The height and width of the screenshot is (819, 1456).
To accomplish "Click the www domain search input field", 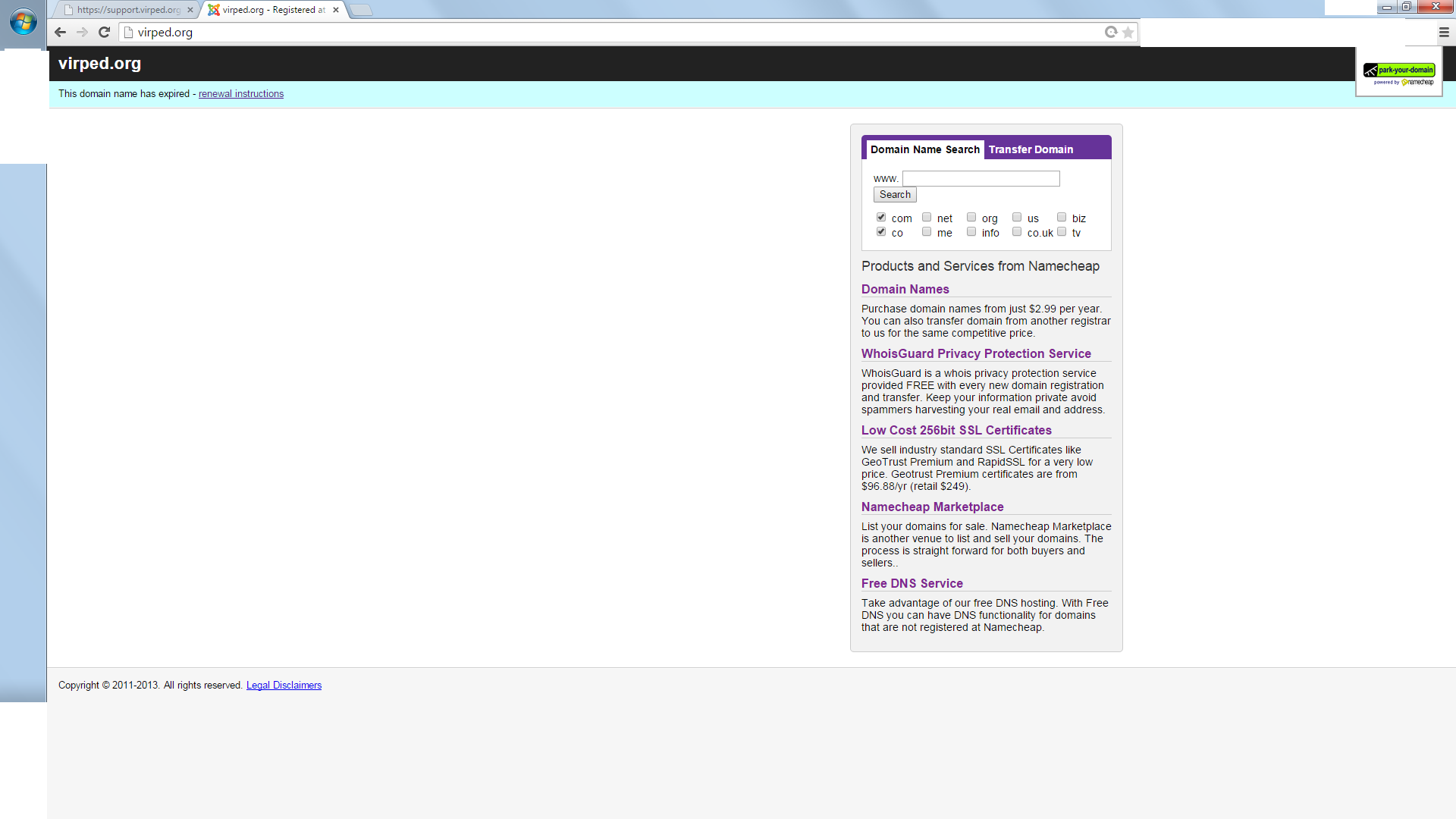I will (981, 179).
